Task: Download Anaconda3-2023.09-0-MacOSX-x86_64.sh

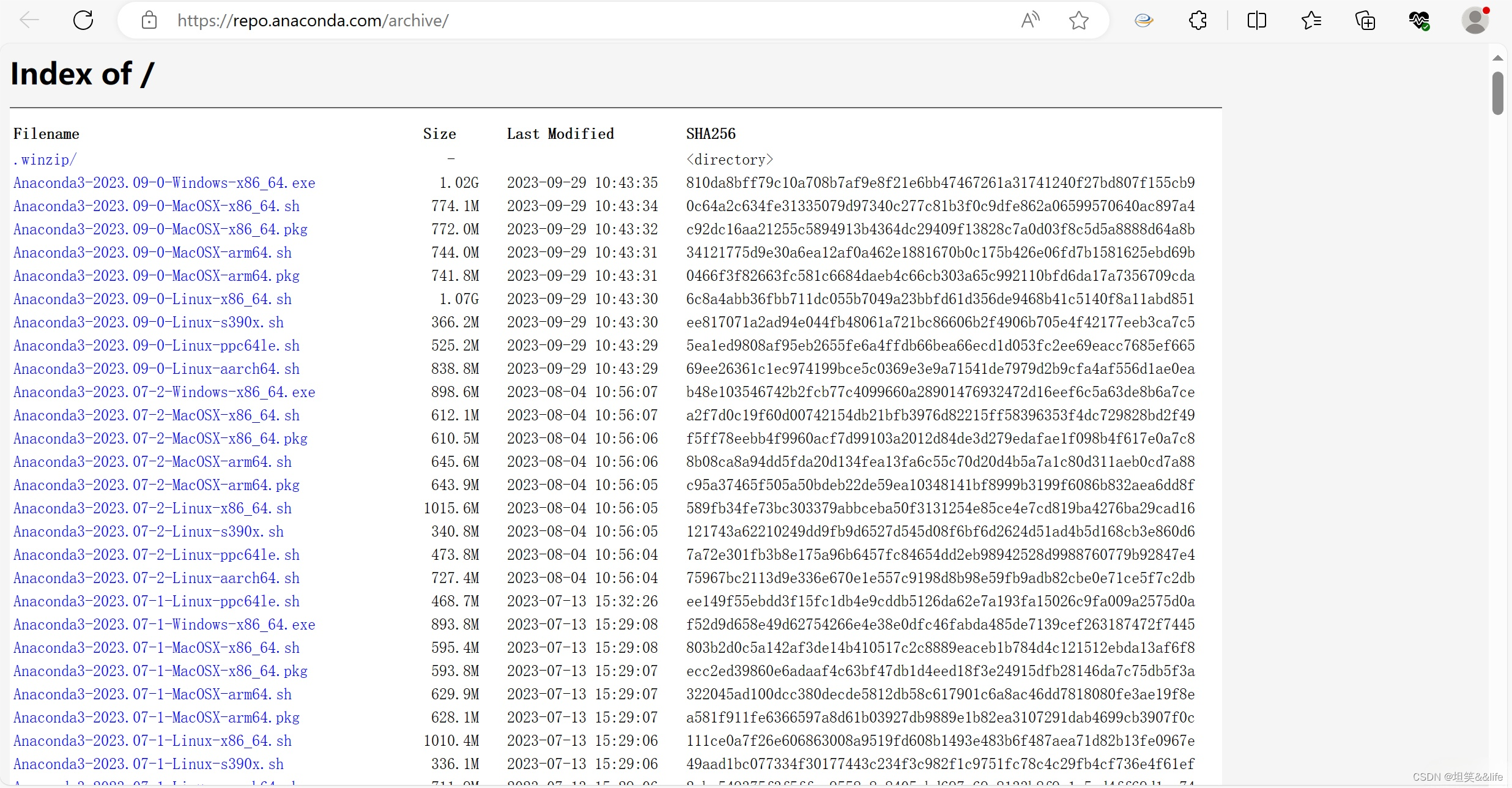Action: 156,206
